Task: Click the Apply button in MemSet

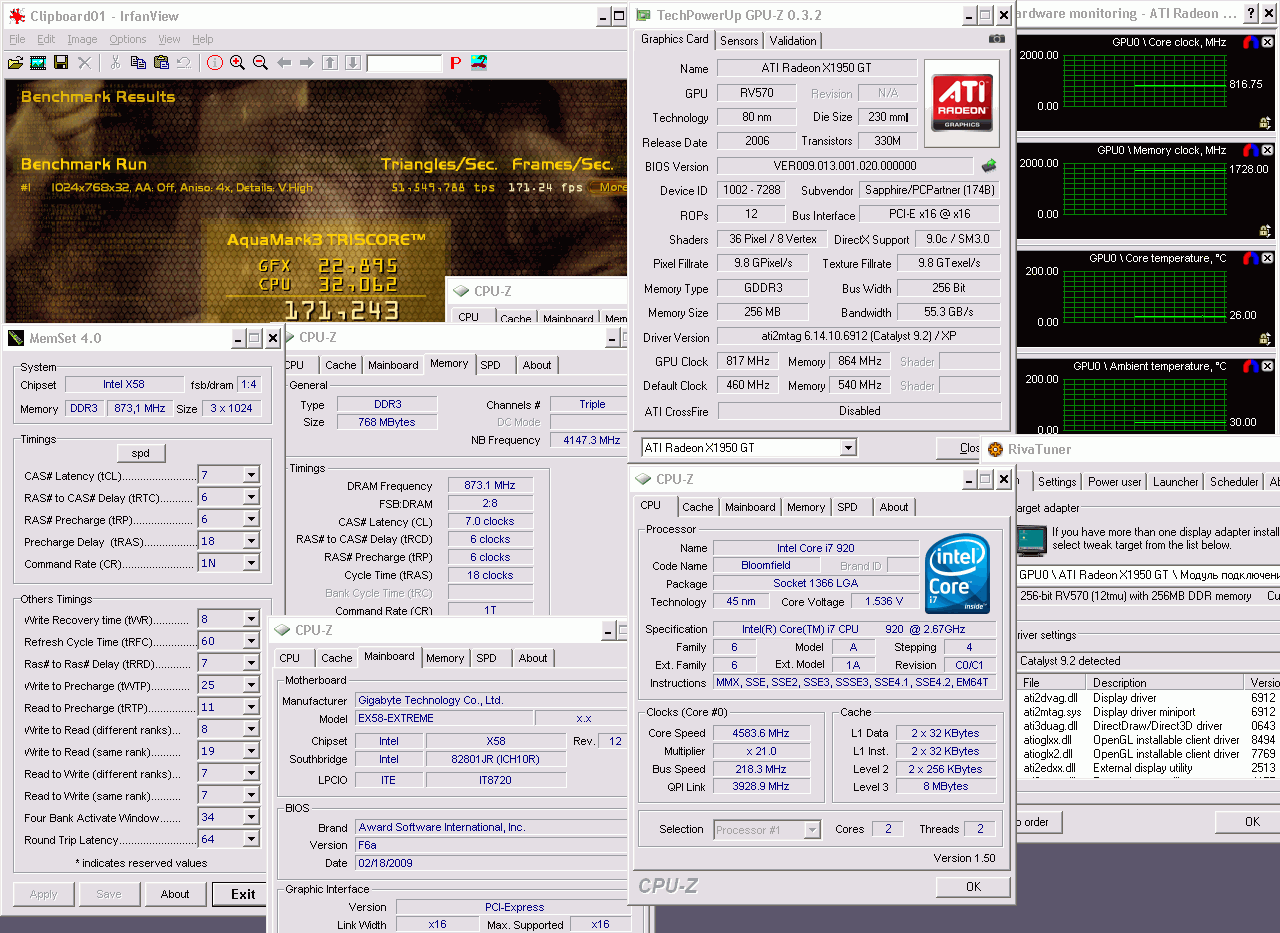Action: click(43, 894)
